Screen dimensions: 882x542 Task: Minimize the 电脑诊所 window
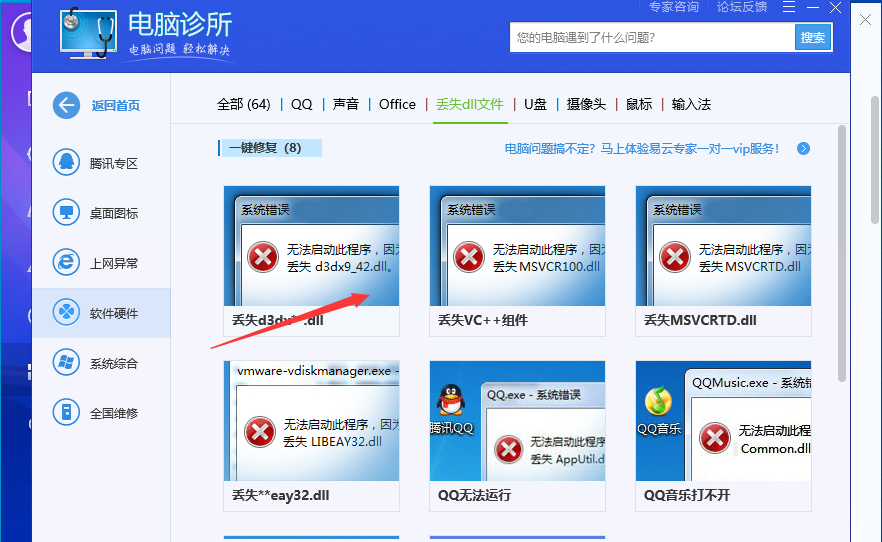813,7
